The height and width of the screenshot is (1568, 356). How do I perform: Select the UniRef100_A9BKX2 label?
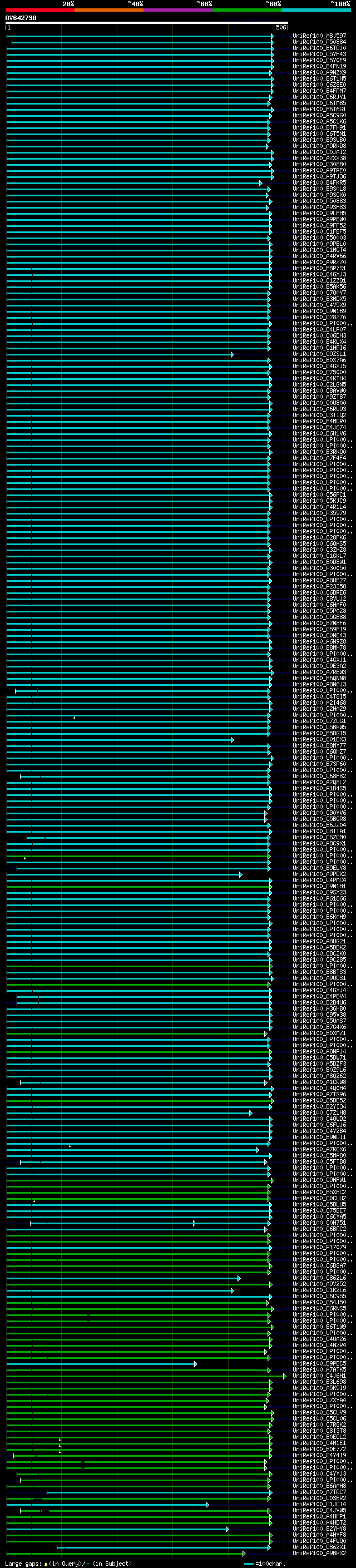tap(319, 1554)
